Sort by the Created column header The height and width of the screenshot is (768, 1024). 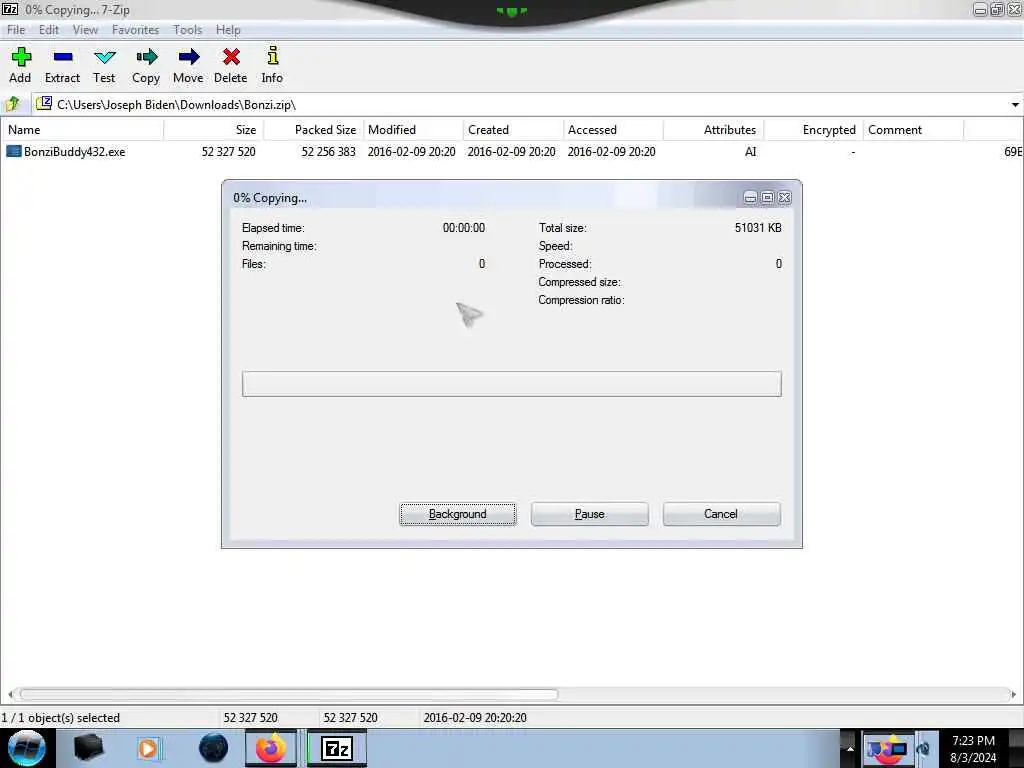click(x=513, y=130)
